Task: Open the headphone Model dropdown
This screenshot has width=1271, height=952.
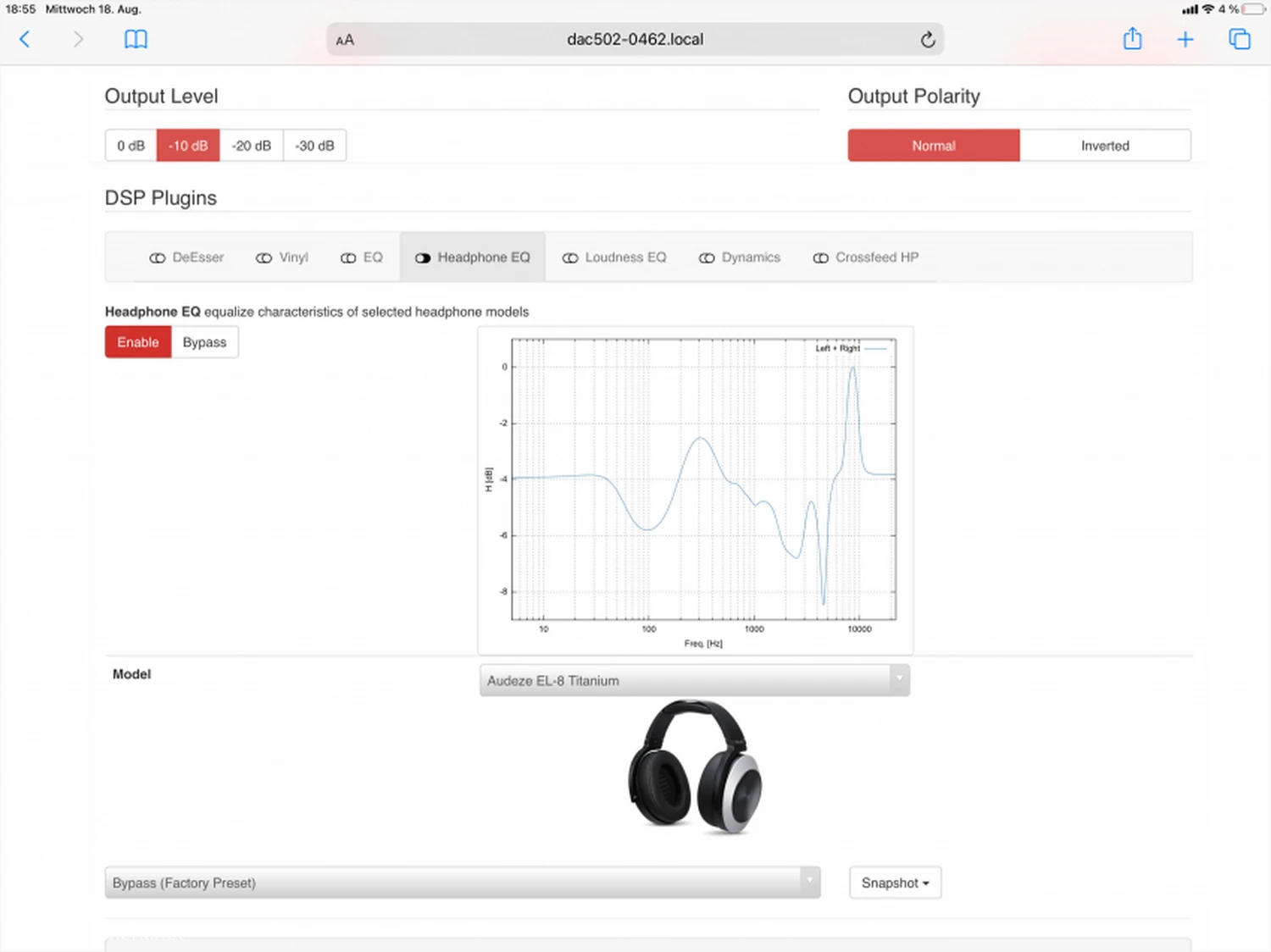Action: (694, 680)
